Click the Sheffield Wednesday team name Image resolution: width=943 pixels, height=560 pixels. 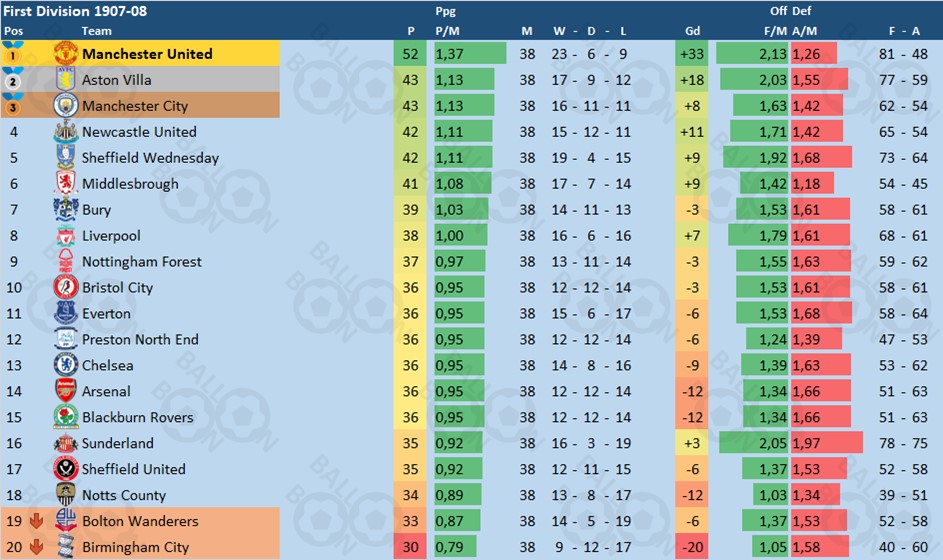150,158
